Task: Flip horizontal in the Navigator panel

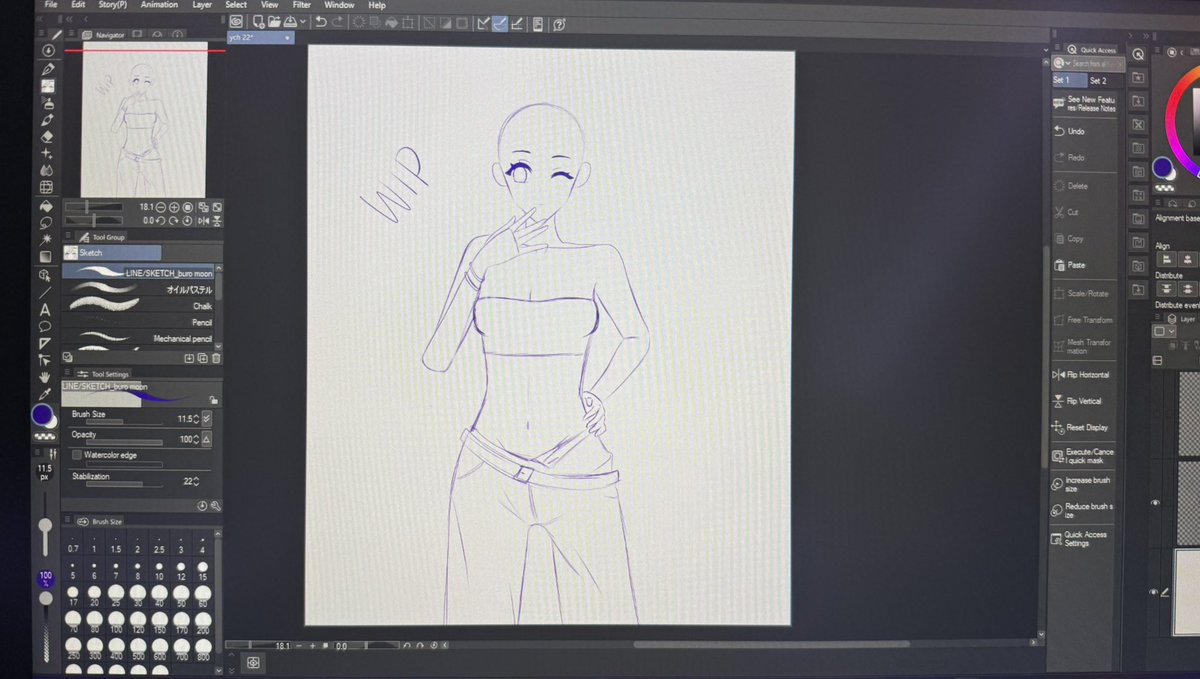Action: click(x=204, y=221)
